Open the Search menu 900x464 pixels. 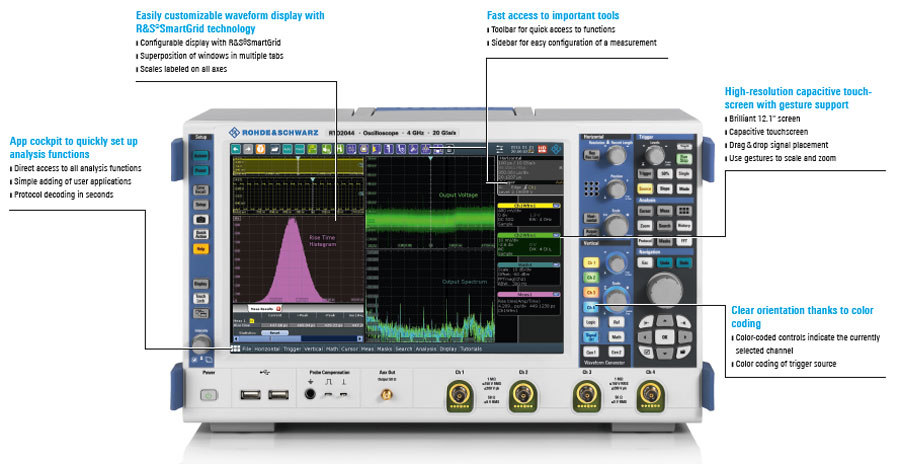[404, 349]
